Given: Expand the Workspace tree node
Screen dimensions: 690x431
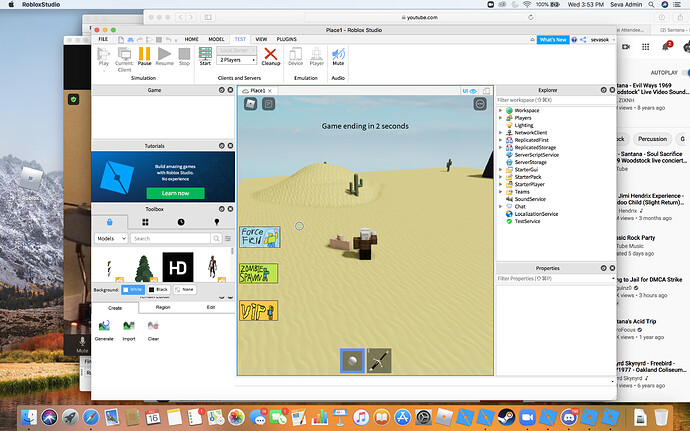Looking at the screenshot, I should pyautogui.click(x=500, y=111).
